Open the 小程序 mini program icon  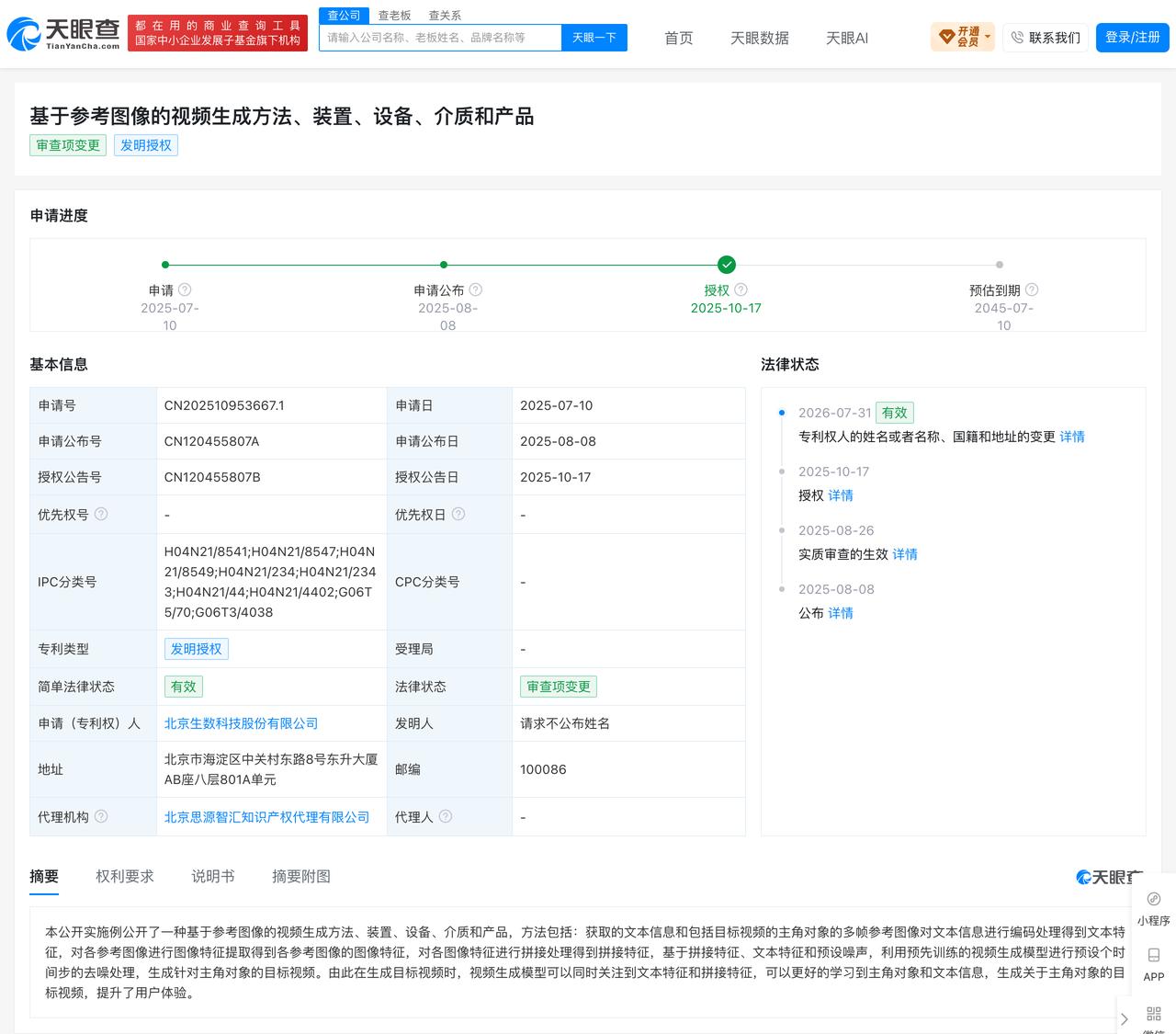[x=1154, y=899]
